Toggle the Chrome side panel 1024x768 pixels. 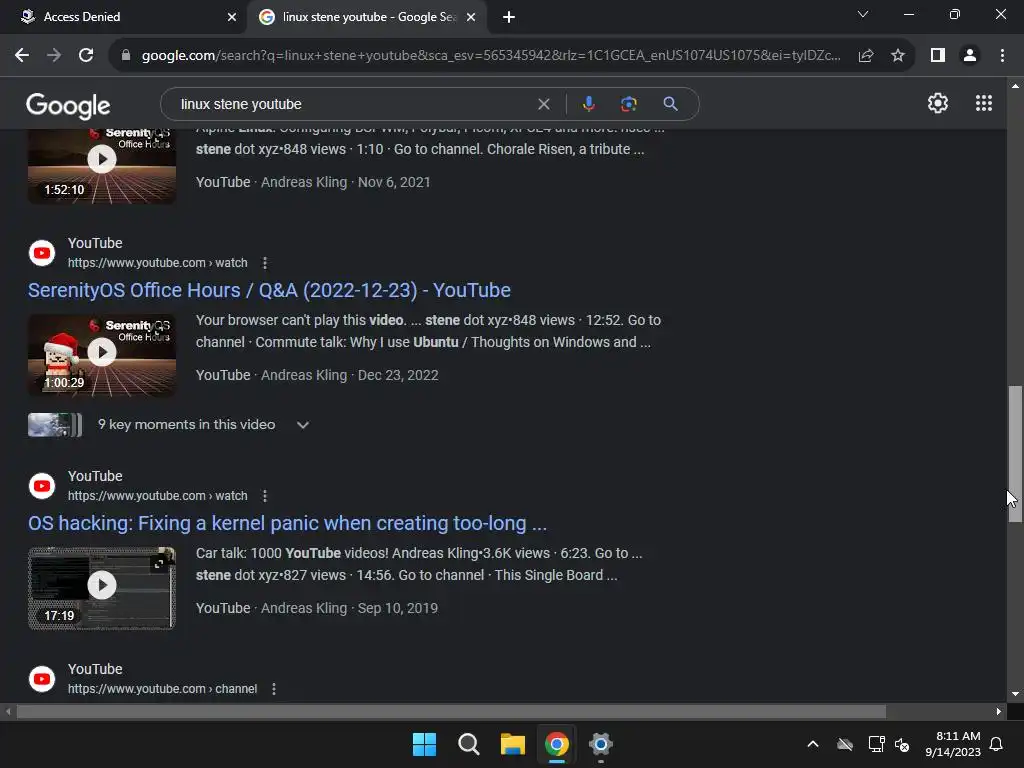coord(938,56)
